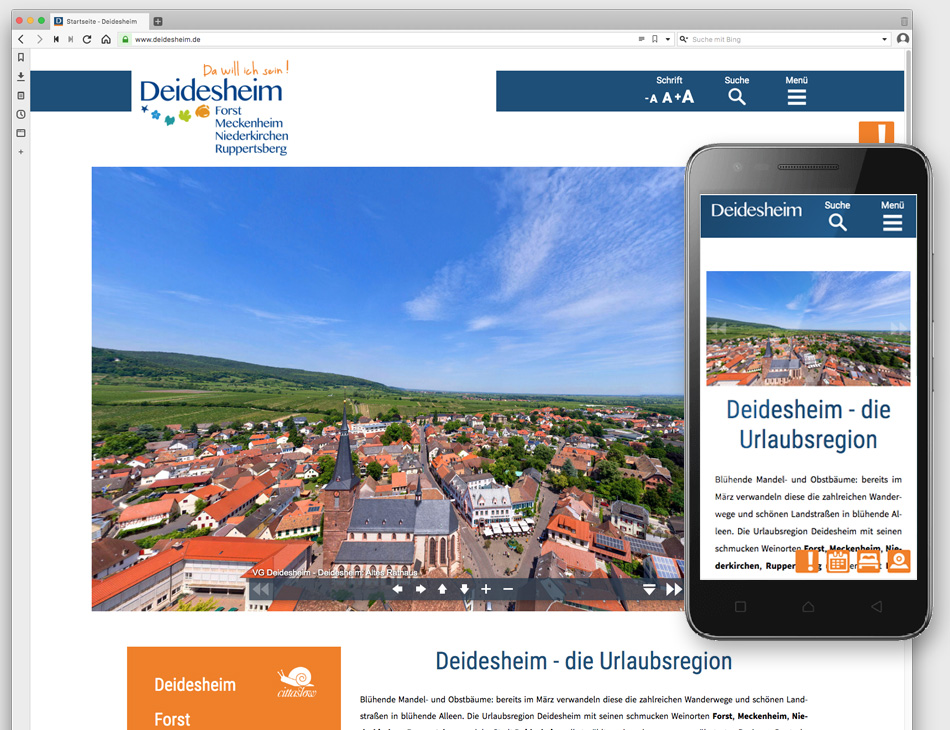
Task: Zoom in the panorama with plus button
Action: point(486,589)
